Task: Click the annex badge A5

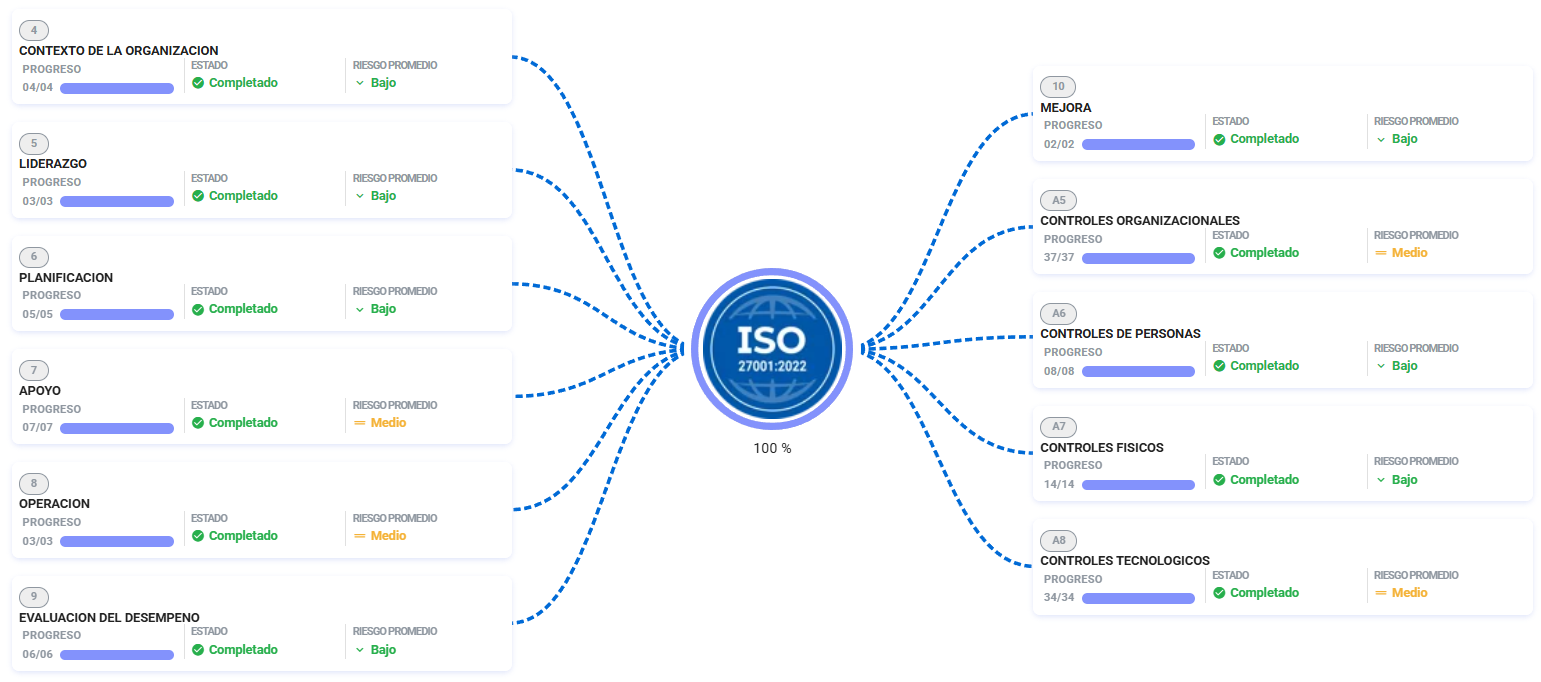Action: (1058, 200)
